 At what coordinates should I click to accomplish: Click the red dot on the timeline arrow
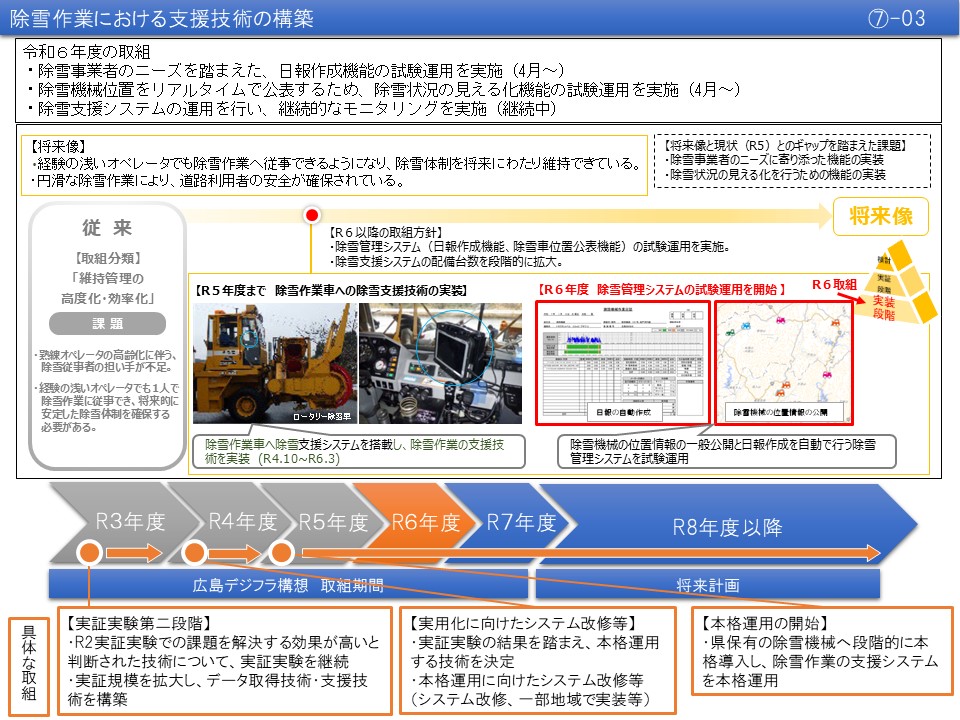[312, 215]
